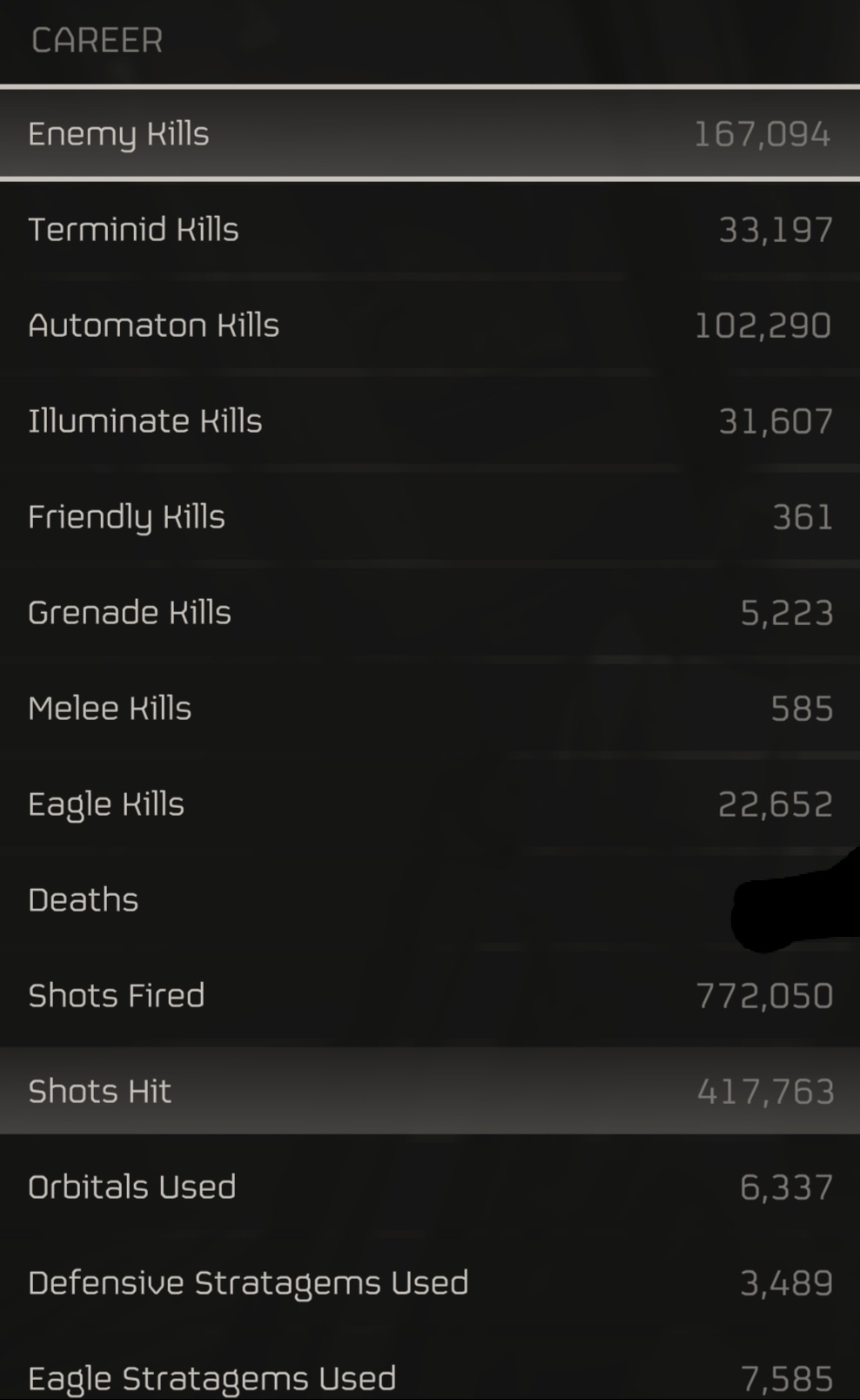
Task: Click the 167,094 enemy kills value
Action: point(762,134)
